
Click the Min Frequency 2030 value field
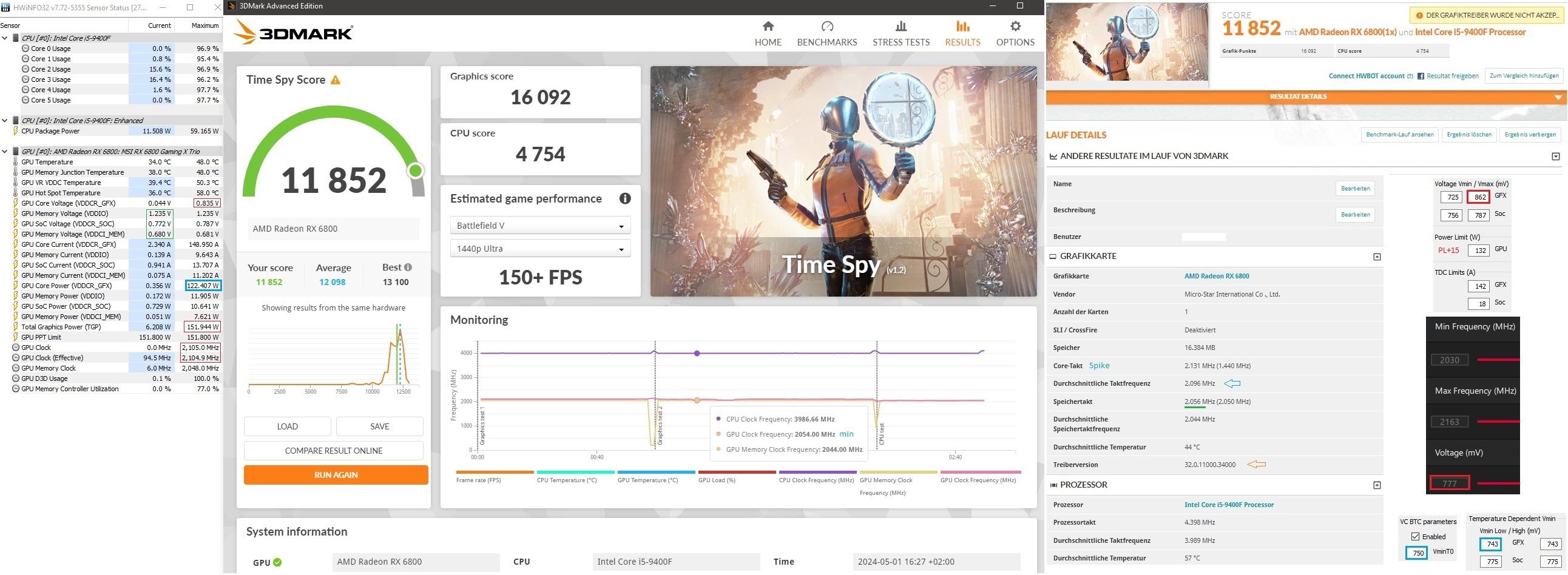tap(1448, 360)
